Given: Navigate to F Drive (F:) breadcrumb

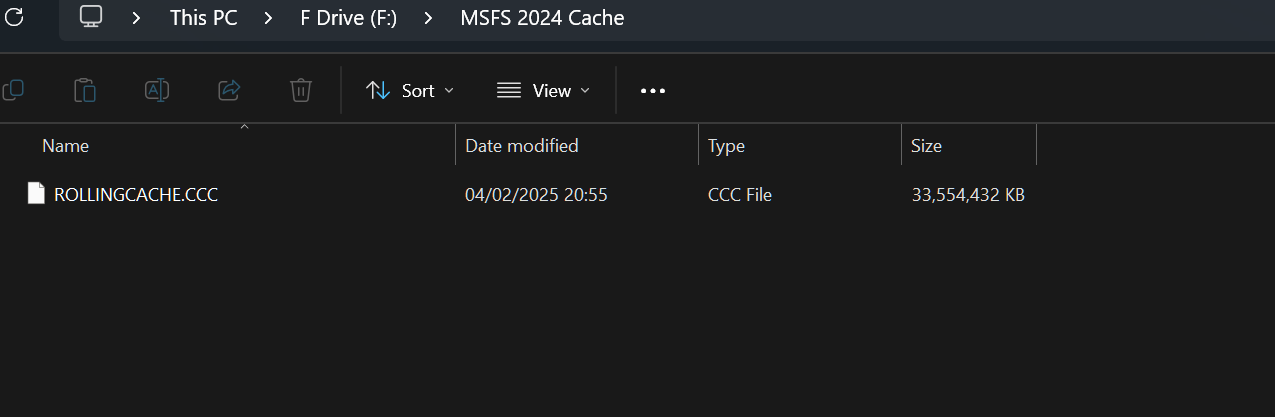Looking at the screenshot, I should tap(349, 18).
